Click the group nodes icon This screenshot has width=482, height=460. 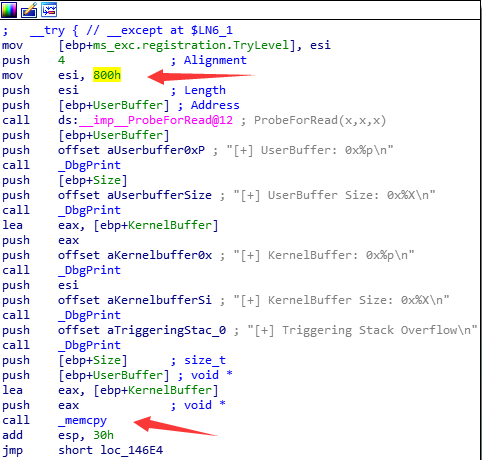point(49,10)
